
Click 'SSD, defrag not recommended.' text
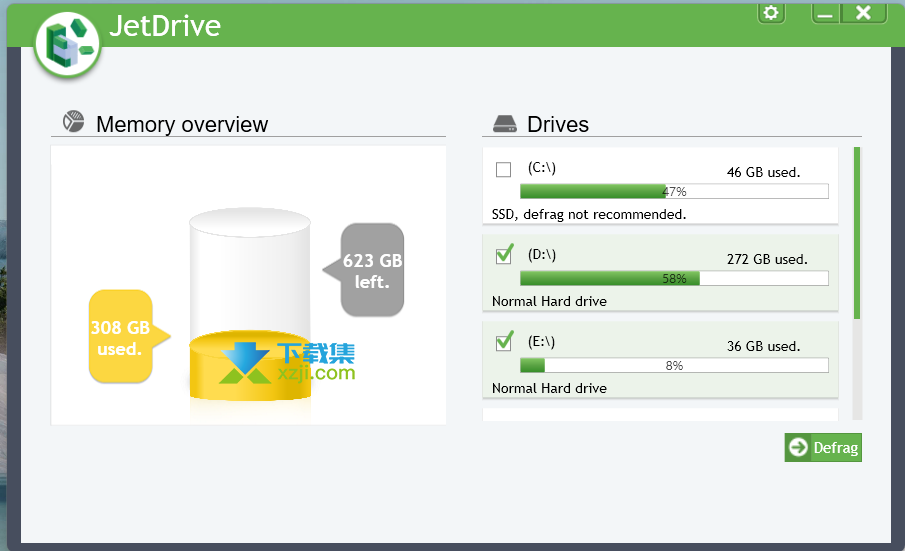589,215
